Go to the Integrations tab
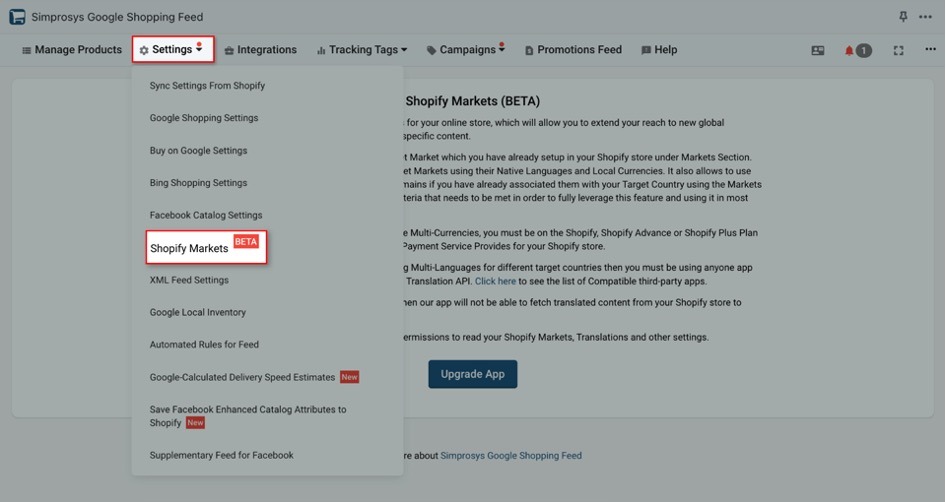The image size is (946, 502). point(261,50)
